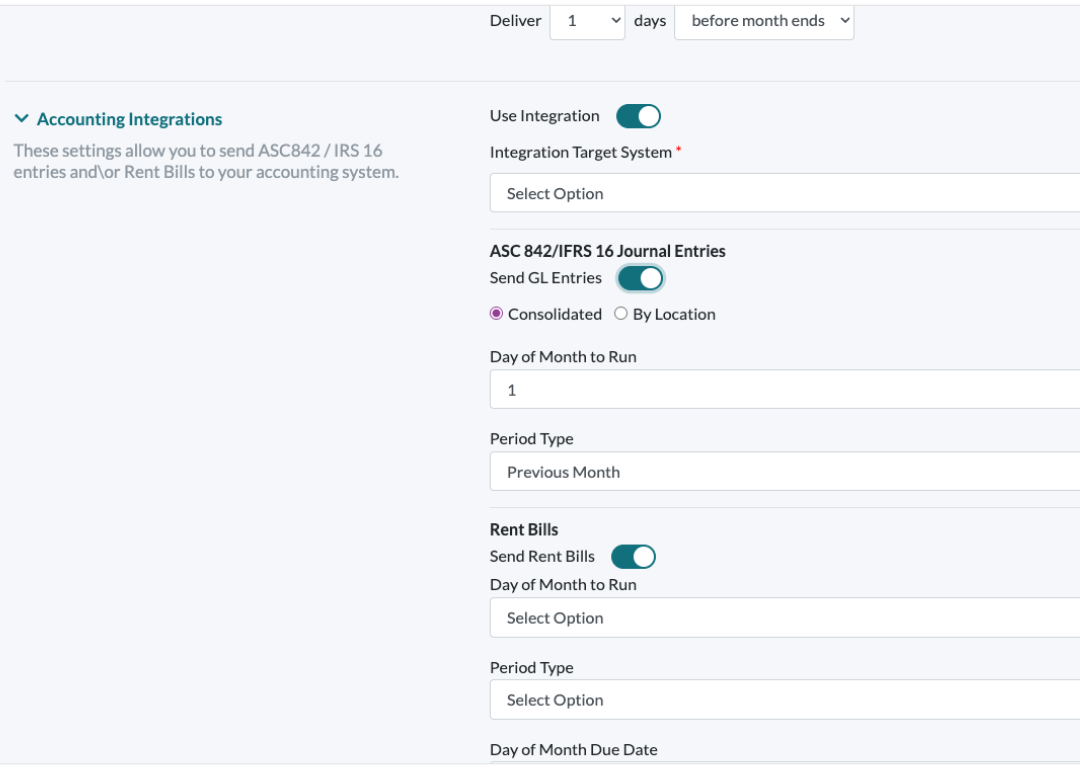Select the Consolidated radio button
Image resolution: width=1080 pixels, height=775 pixels.
[497, 314]
